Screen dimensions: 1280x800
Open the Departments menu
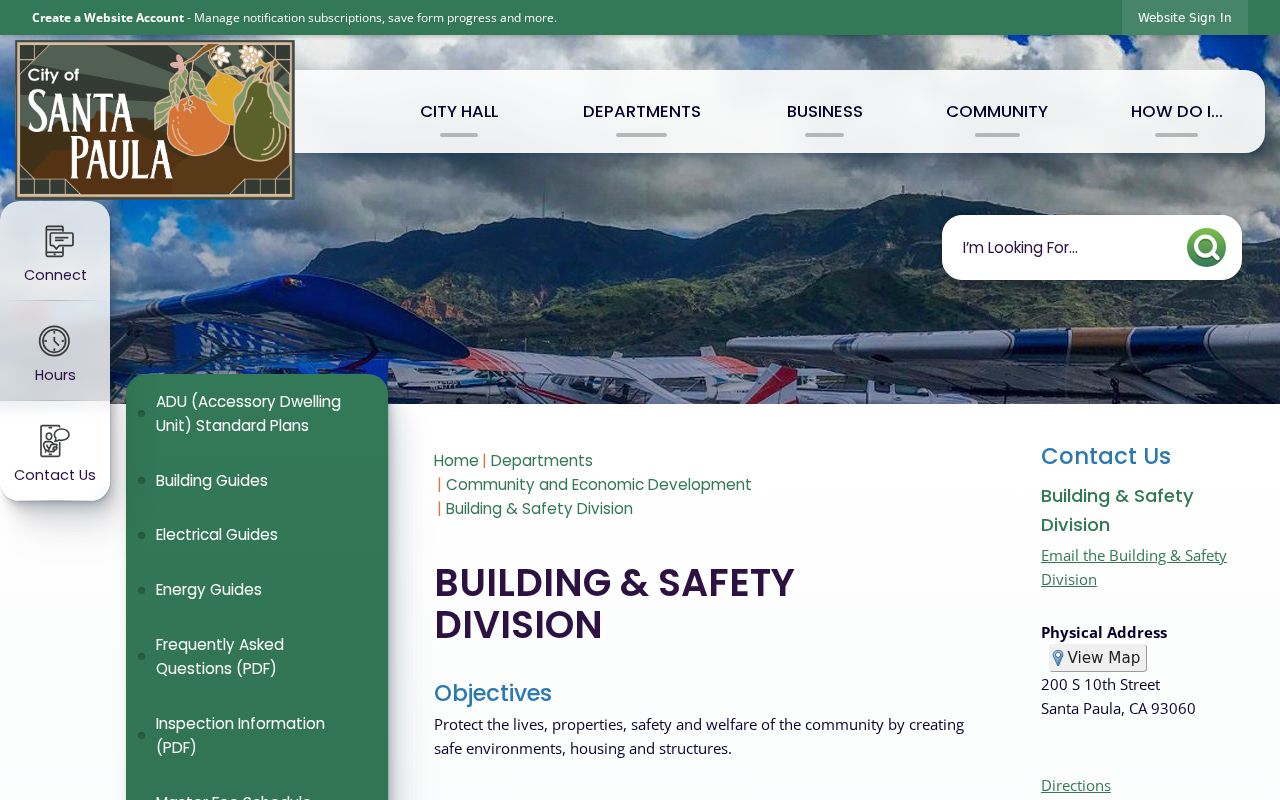click(642, 112)
